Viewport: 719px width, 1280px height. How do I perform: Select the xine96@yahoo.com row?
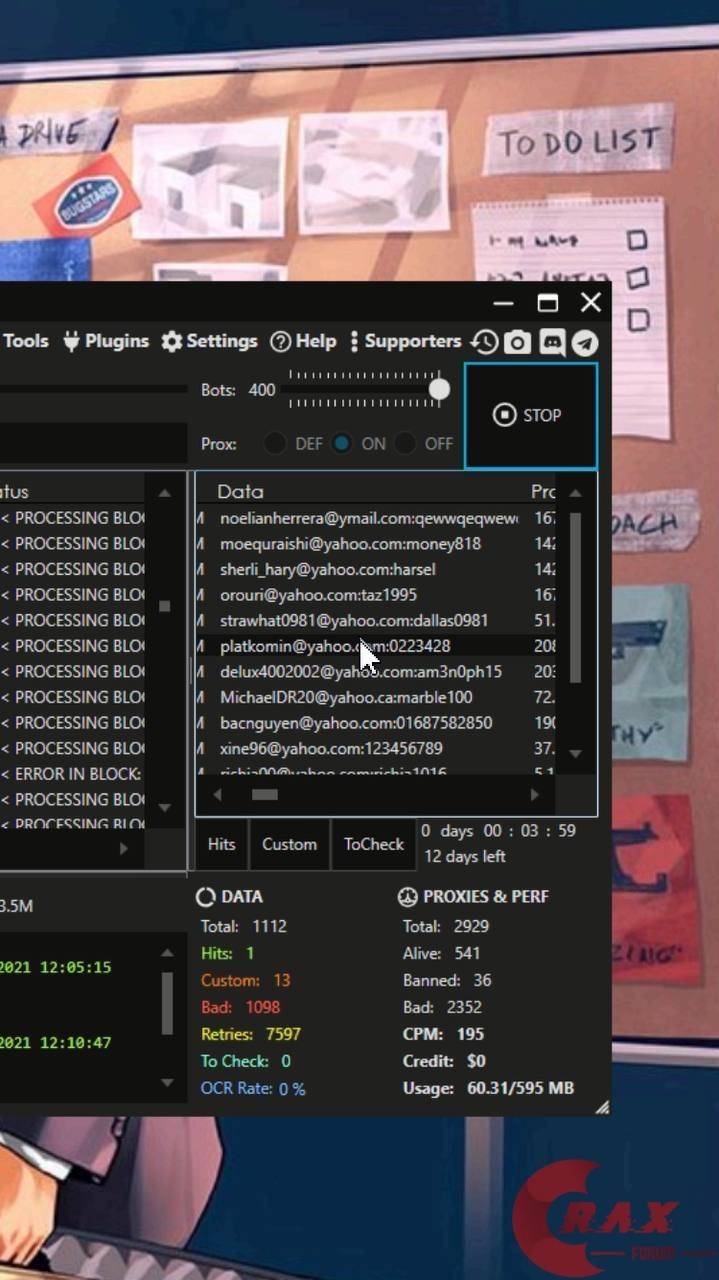pos(375,748)
